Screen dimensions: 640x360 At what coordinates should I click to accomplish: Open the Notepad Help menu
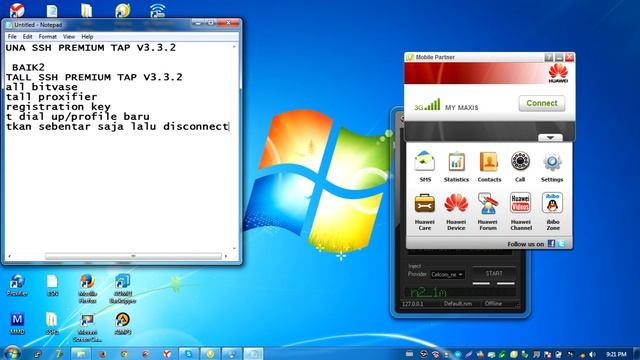point(87,37)
